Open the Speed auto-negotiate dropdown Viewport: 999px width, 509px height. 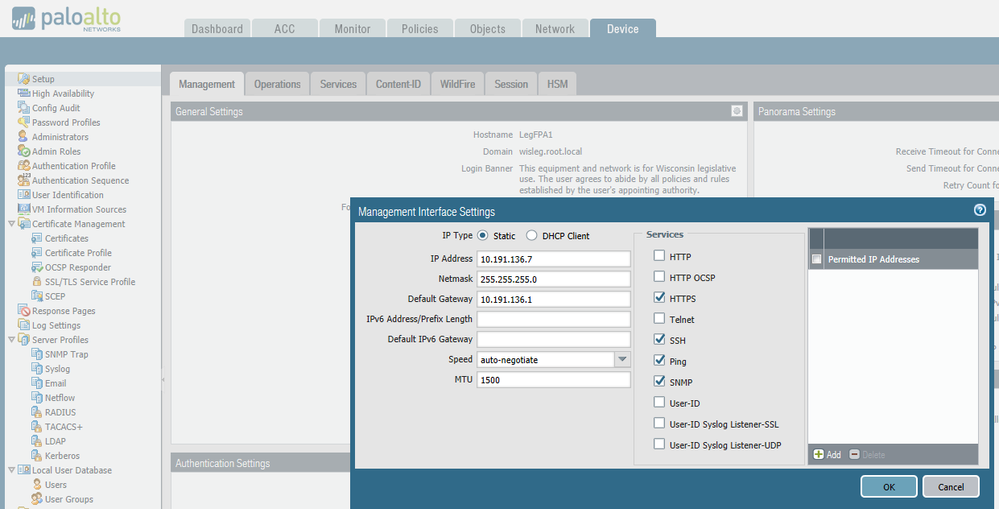tap(621, 360)
